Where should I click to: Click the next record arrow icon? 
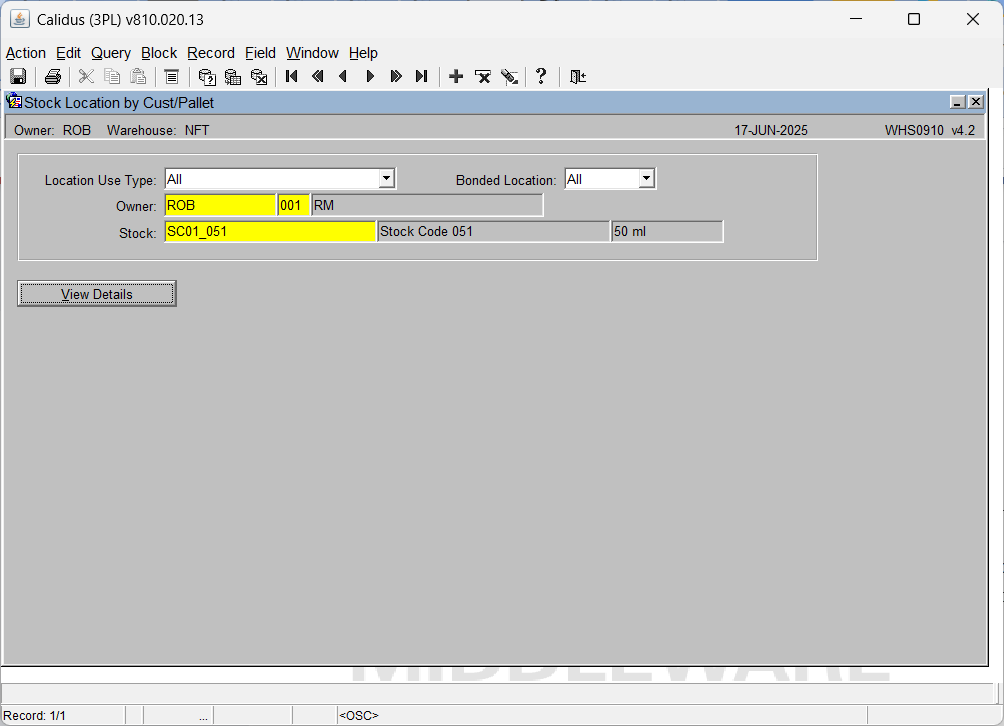click(x=369, y=77)
